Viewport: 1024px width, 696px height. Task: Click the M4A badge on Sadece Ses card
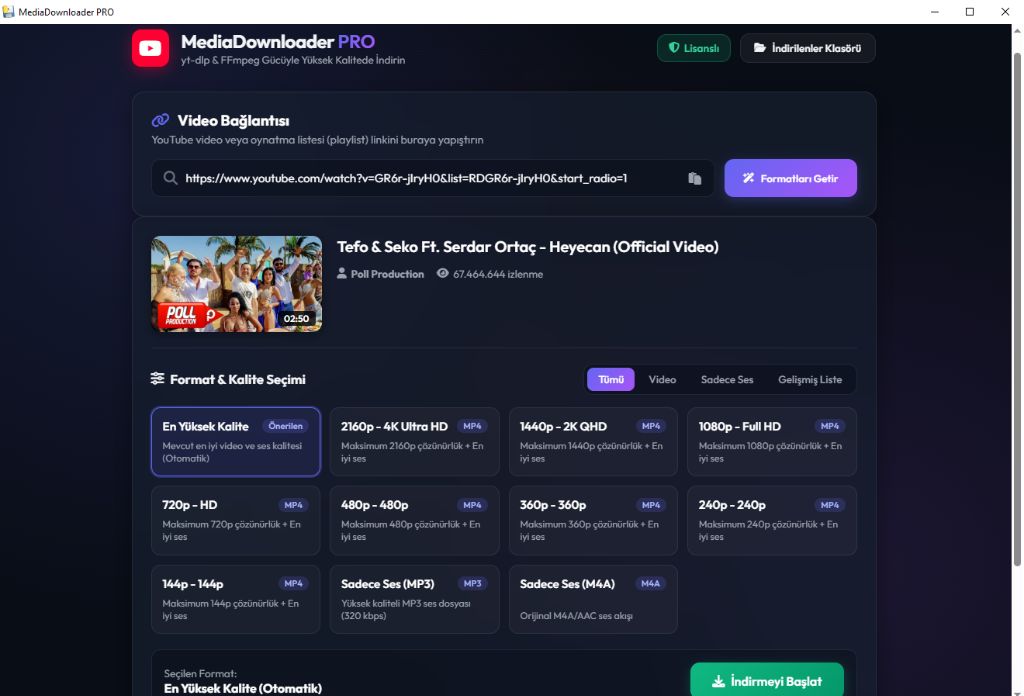point(650,583)
